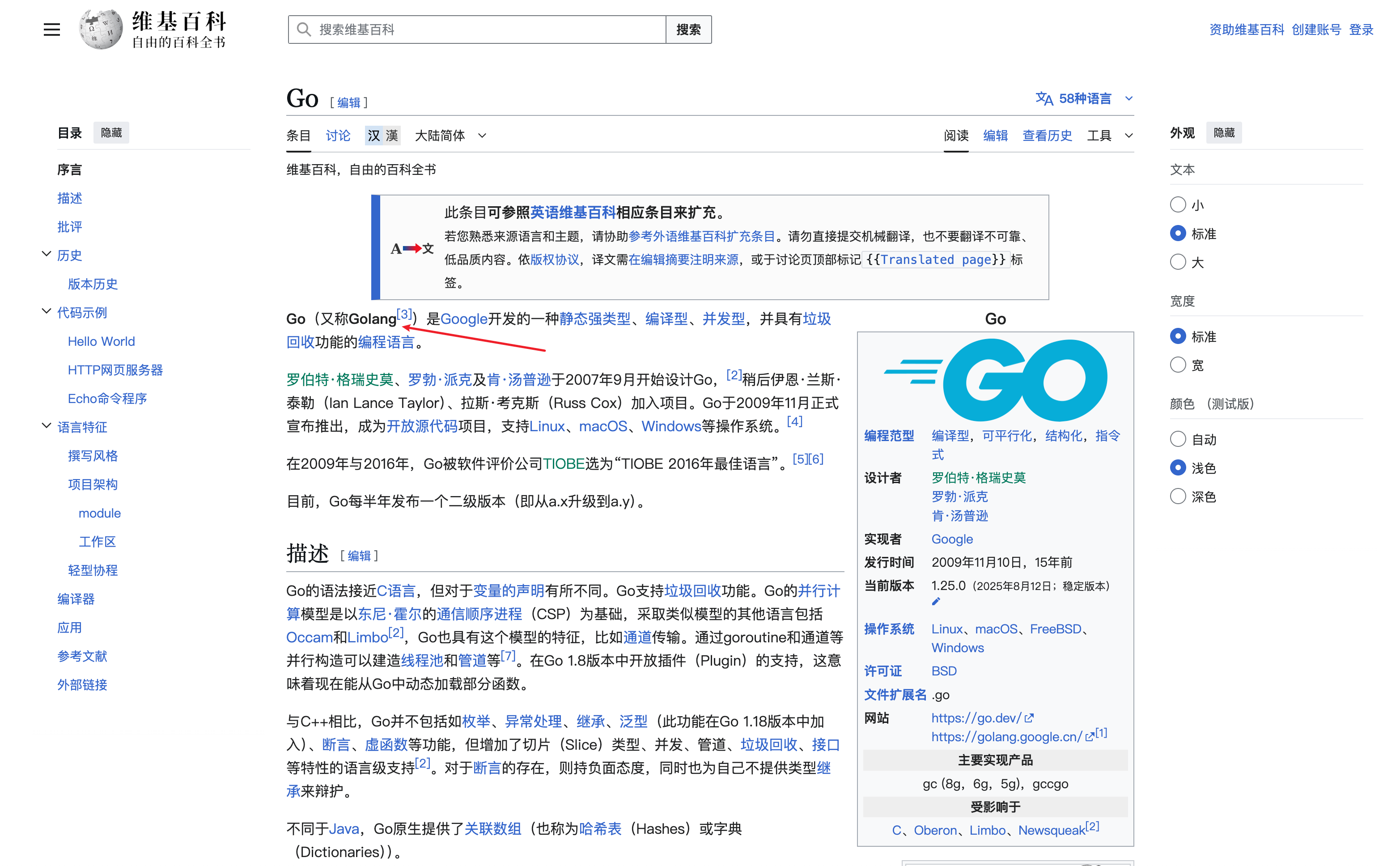Go to 序言 in contents
The width and height of the screenshot is (1400, 866).
69,170
